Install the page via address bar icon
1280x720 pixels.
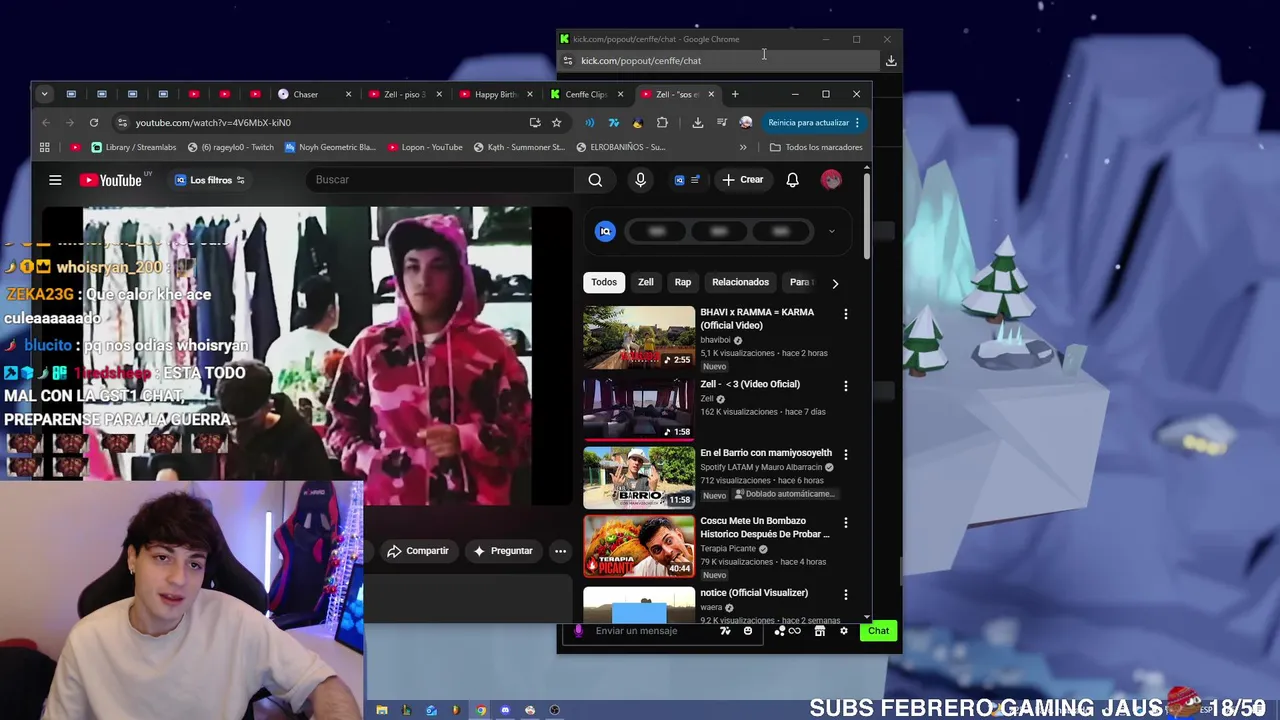535,122
